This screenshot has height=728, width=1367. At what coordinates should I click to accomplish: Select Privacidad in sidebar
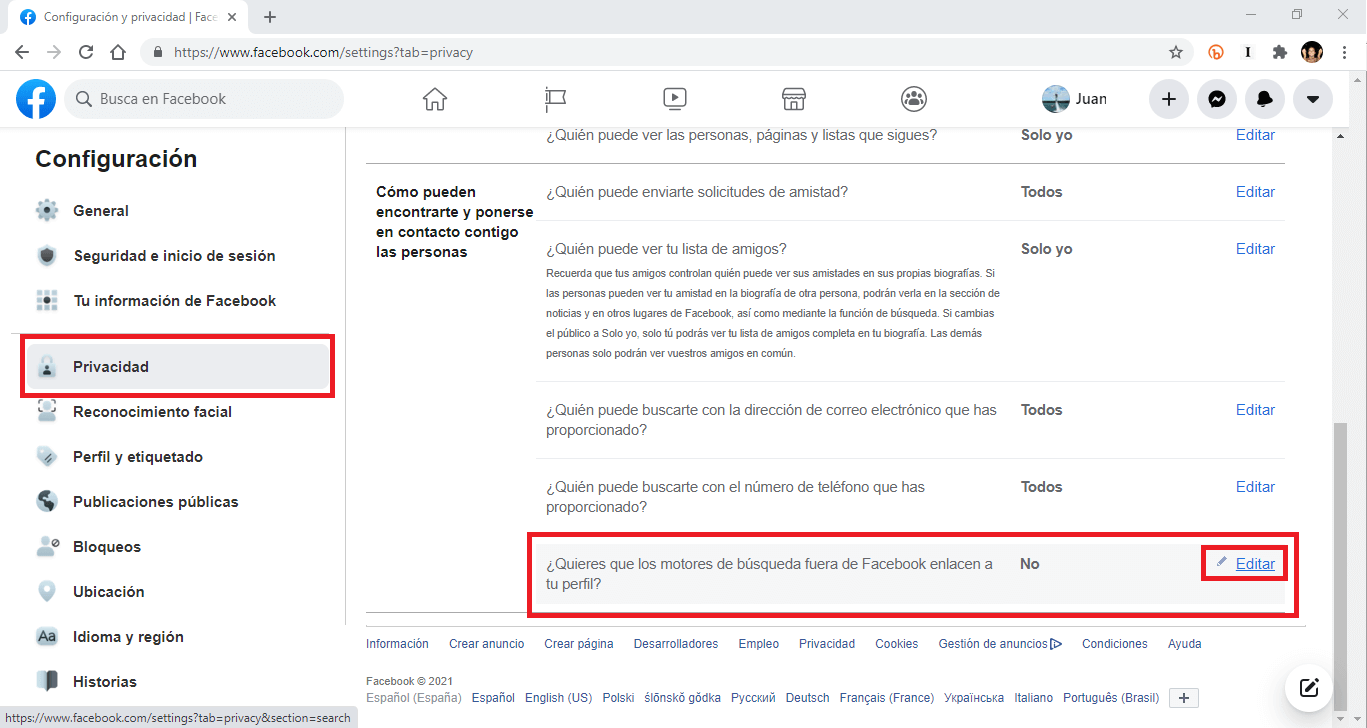(178, 367)
